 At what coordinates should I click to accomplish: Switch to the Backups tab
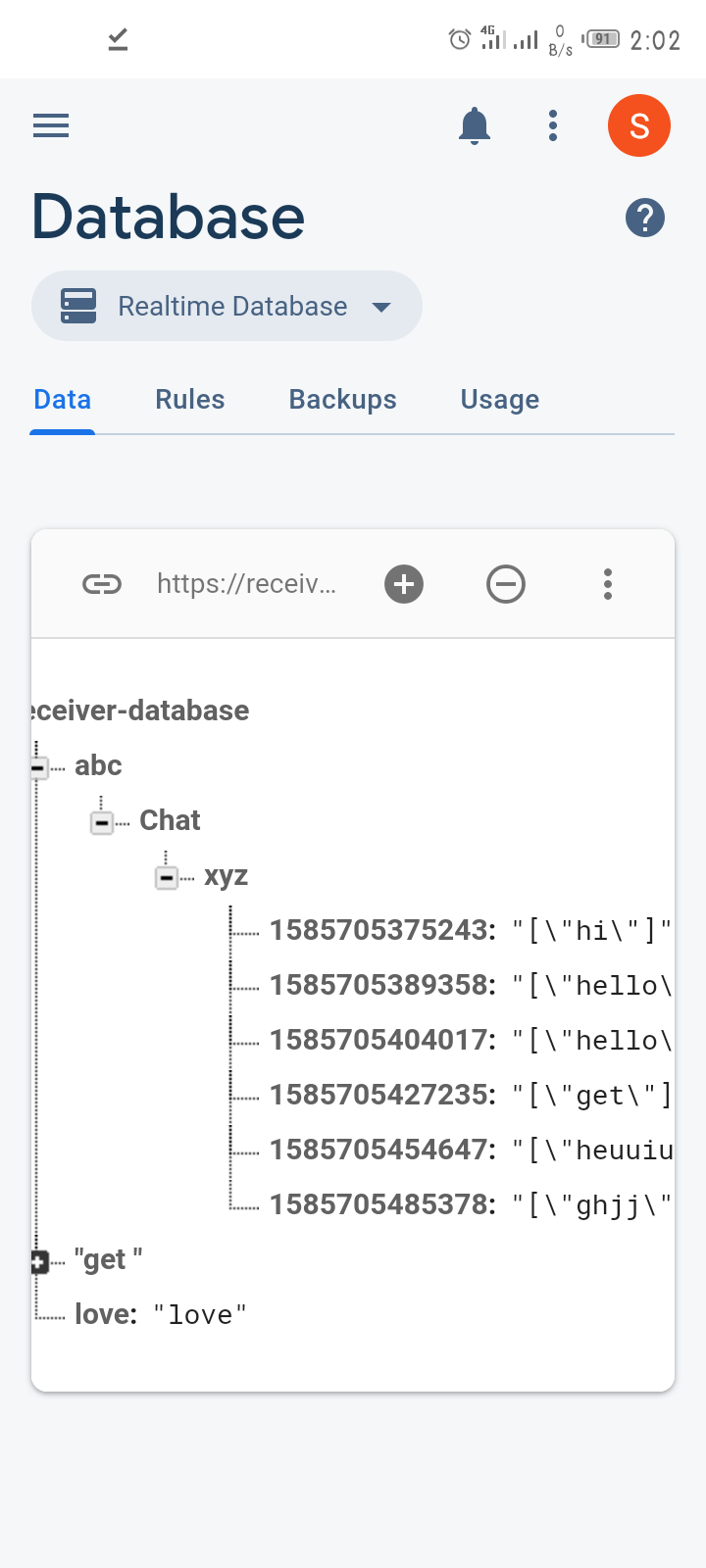[343, 400]
